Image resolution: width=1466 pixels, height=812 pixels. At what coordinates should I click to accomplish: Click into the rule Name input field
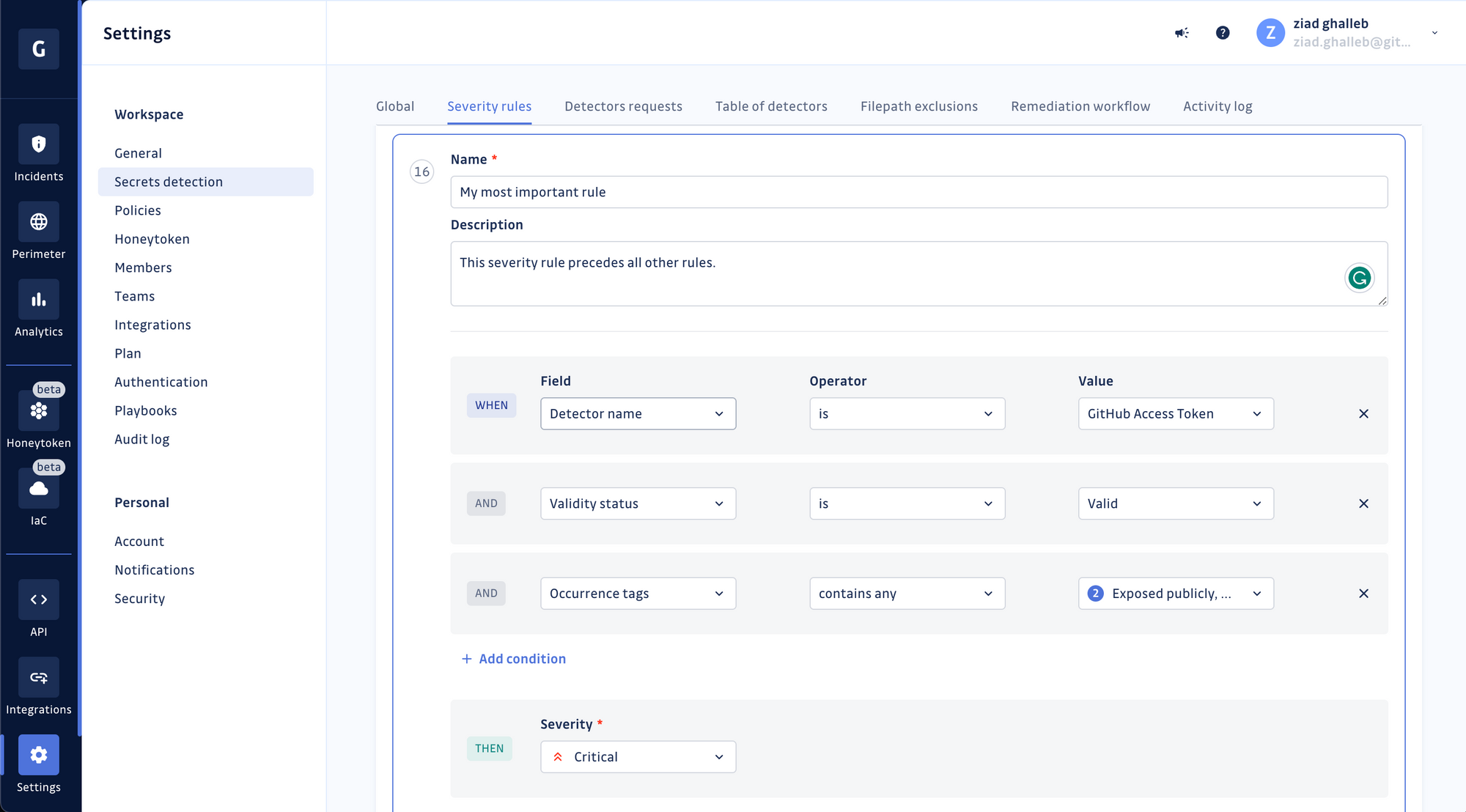[x=918, y=192]
